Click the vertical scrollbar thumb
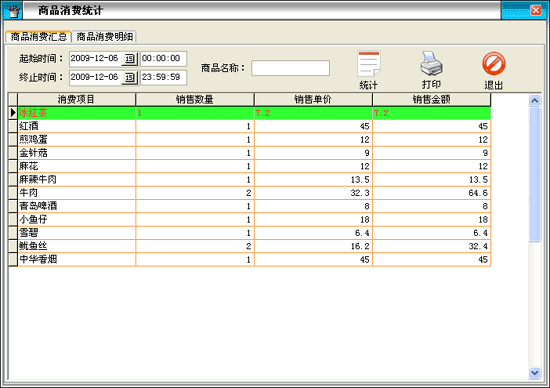 coord(535,174)
